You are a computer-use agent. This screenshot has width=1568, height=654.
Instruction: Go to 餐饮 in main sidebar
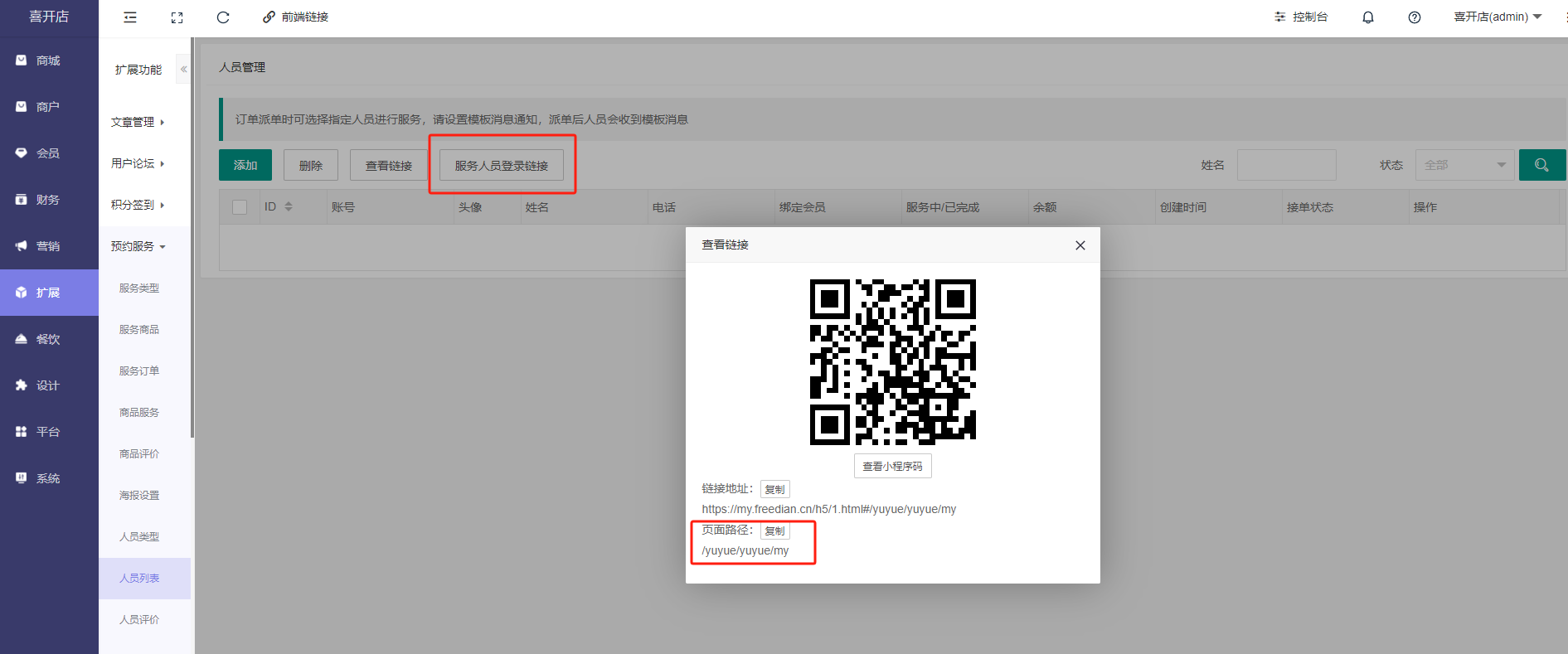pyautogui.click(x=49, y=339)
